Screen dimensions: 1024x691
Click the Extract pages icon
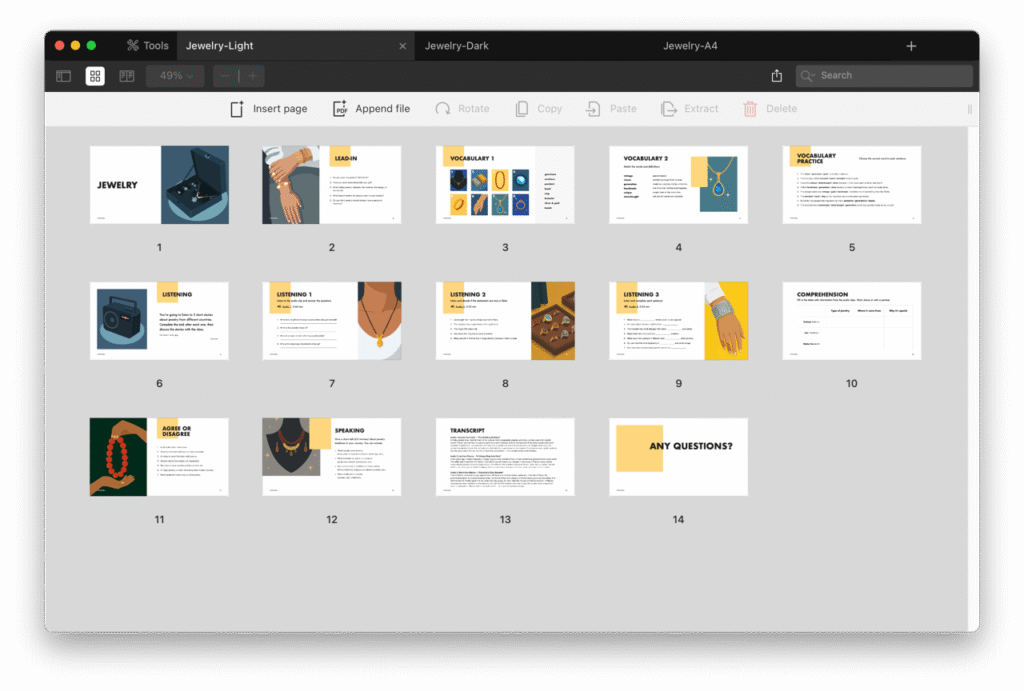[669, 109]
